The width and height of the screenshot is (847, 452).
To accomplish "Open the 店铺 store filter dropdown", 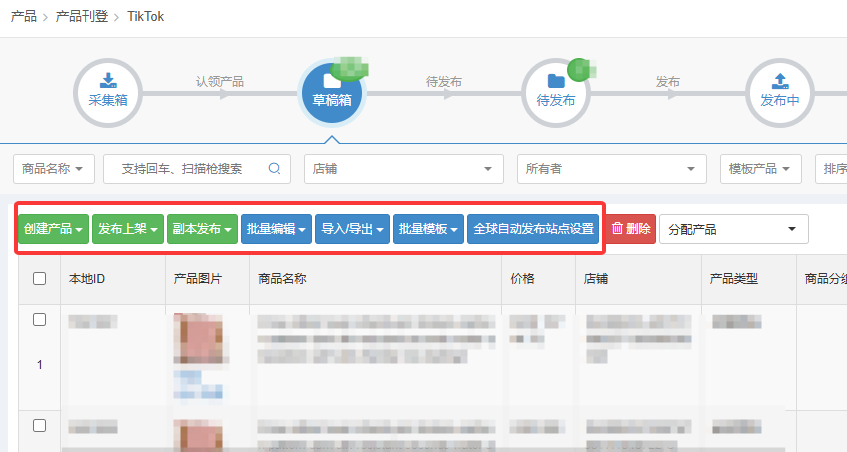I will 403,169.
